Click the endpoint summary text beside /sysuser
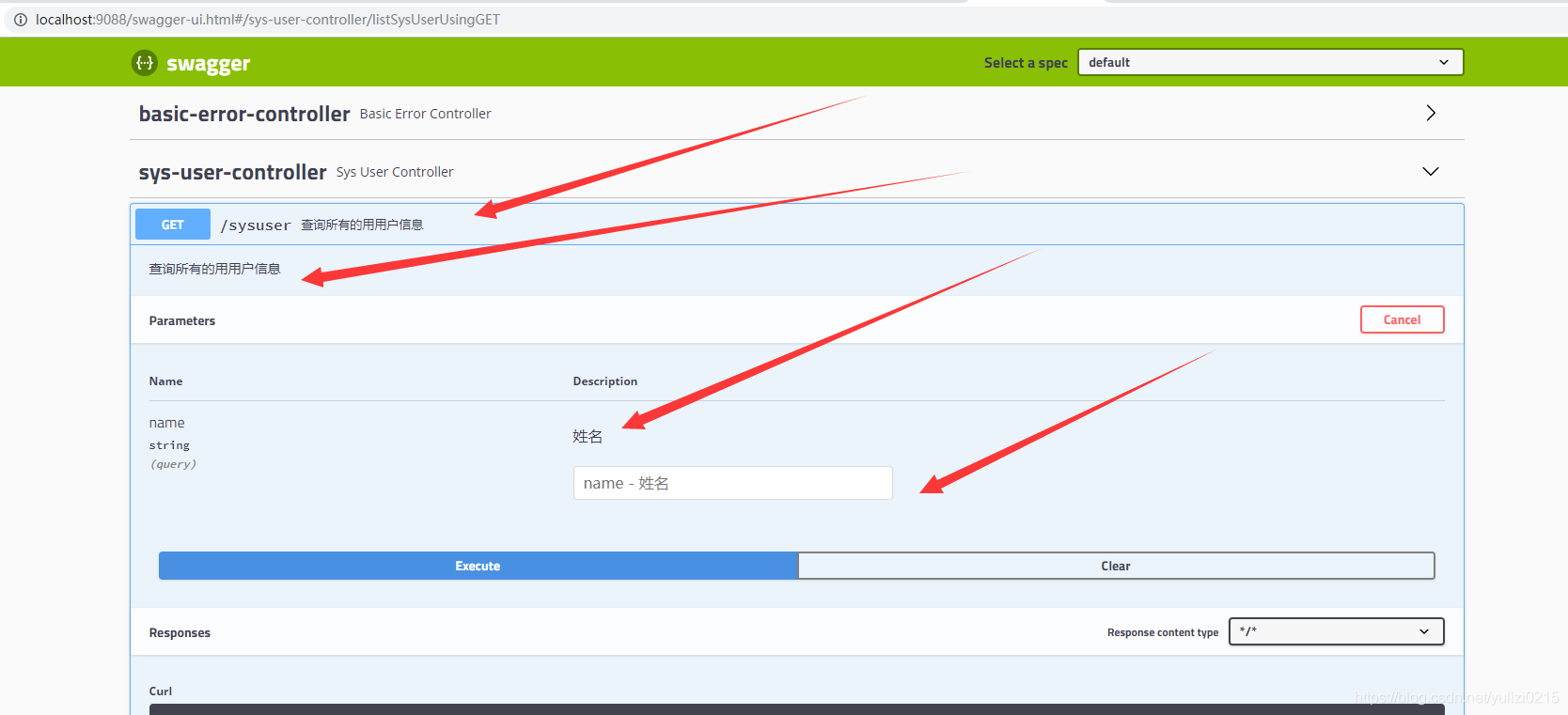Image resolution: width=1568 pixels, height=715 pixels. pos(362,225)
